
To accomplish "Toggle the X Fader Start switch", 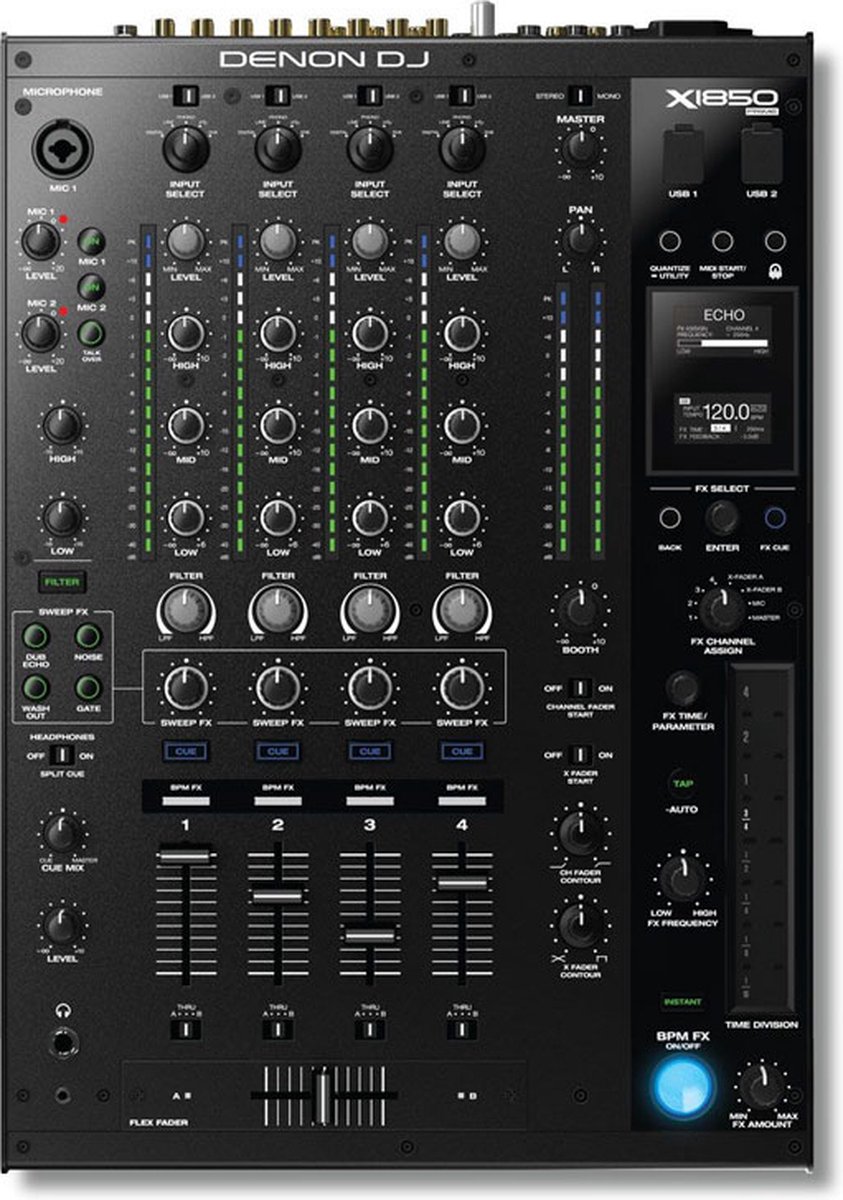I will coord(579,755).
